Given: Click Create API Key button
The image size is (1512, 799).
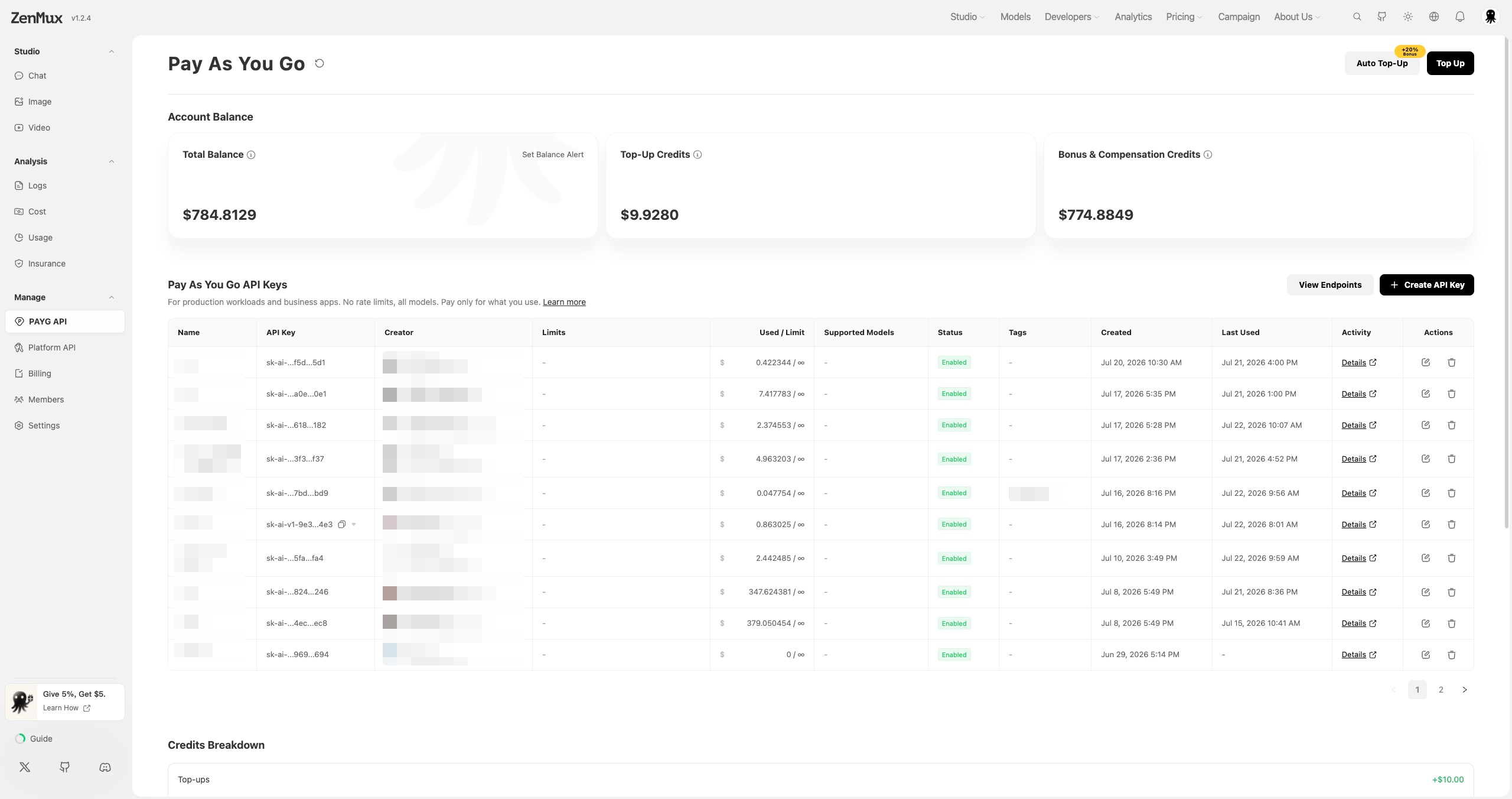Looking at the screenshot, I should click(x=1426, y=285).
